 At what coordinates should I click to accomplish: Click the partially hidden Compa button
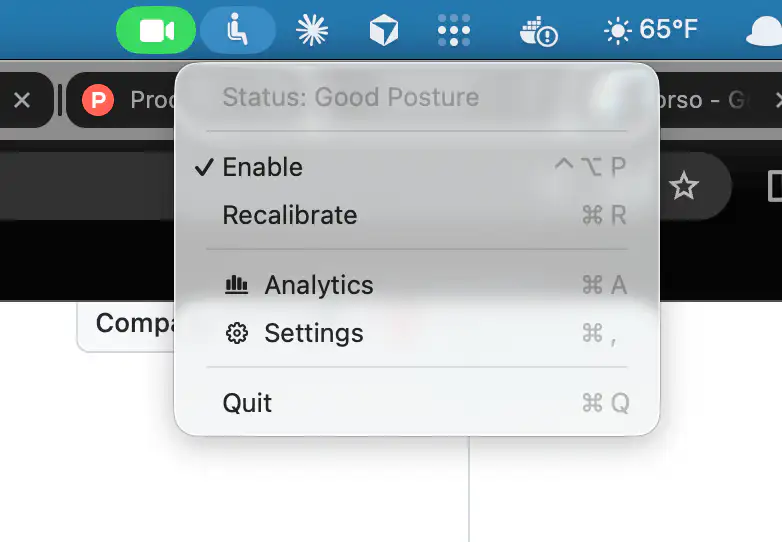click(x=127, y=324)
